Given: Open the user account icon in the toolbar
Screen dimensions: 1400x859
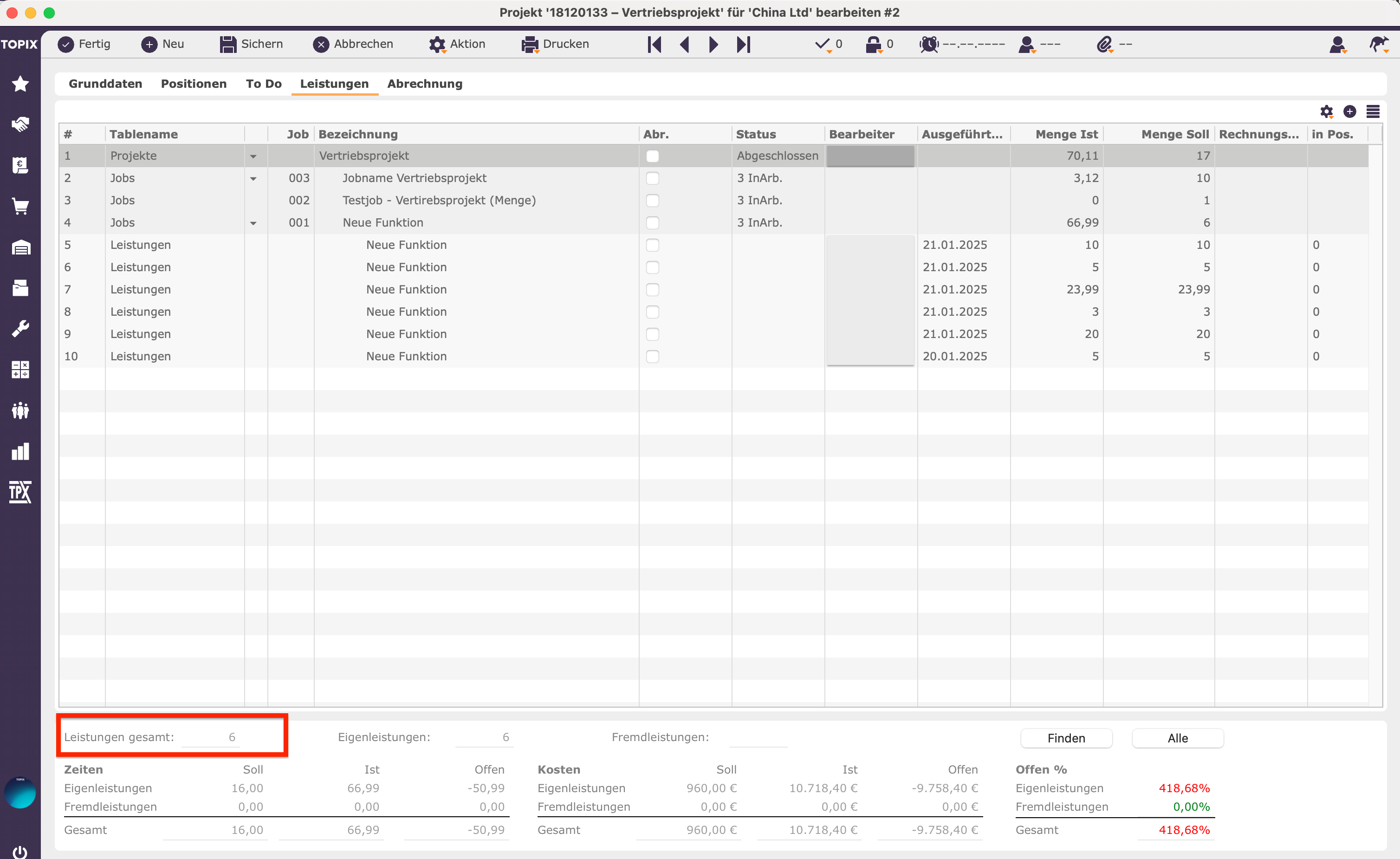Looking at the screenshot, I should [x=1338, y=44].
